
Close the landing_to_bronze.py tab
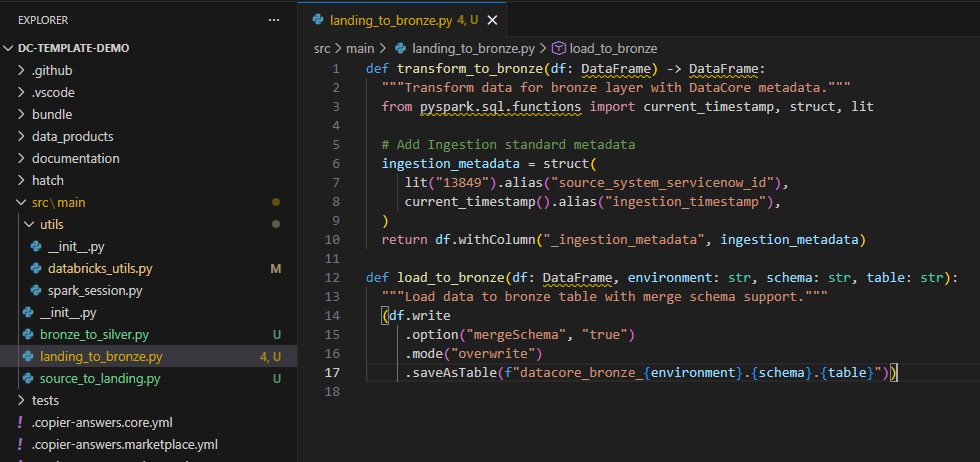coord(492,20)
